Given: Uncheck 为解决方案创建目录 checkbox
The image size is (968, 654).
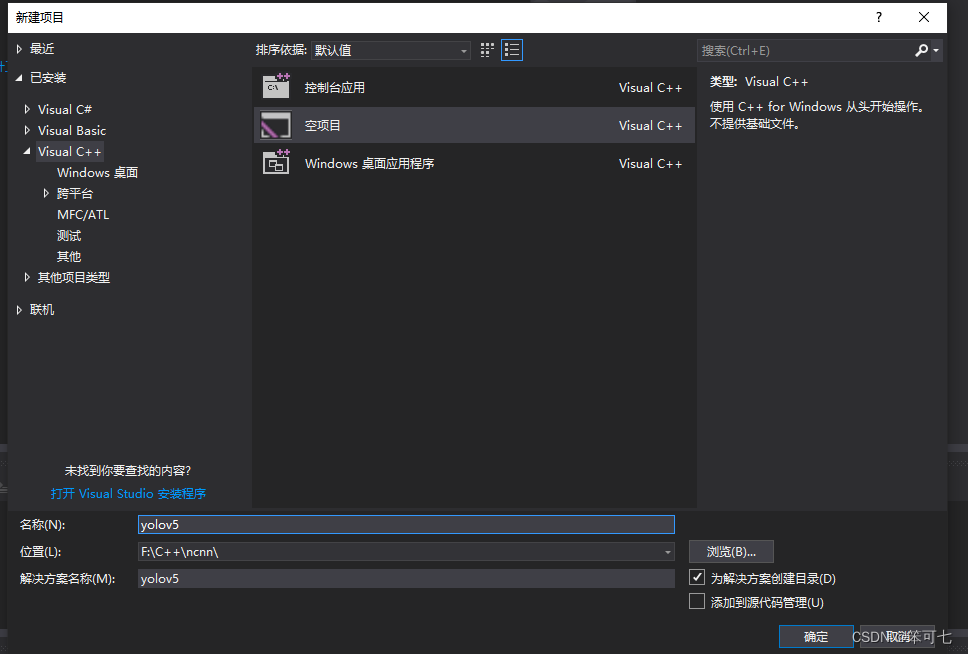Looking at the screenshot, I should (x=697, y=577).
